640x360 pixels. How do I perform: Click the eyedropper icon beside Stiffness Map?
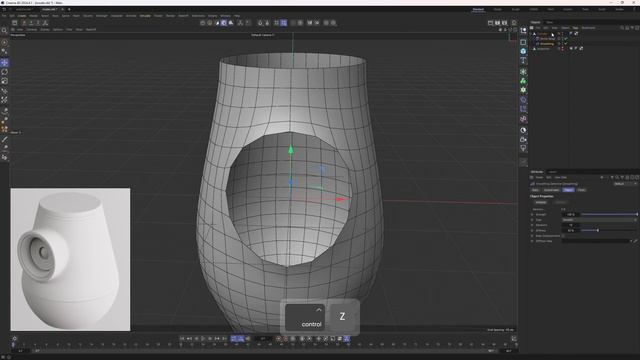point(636,241)
